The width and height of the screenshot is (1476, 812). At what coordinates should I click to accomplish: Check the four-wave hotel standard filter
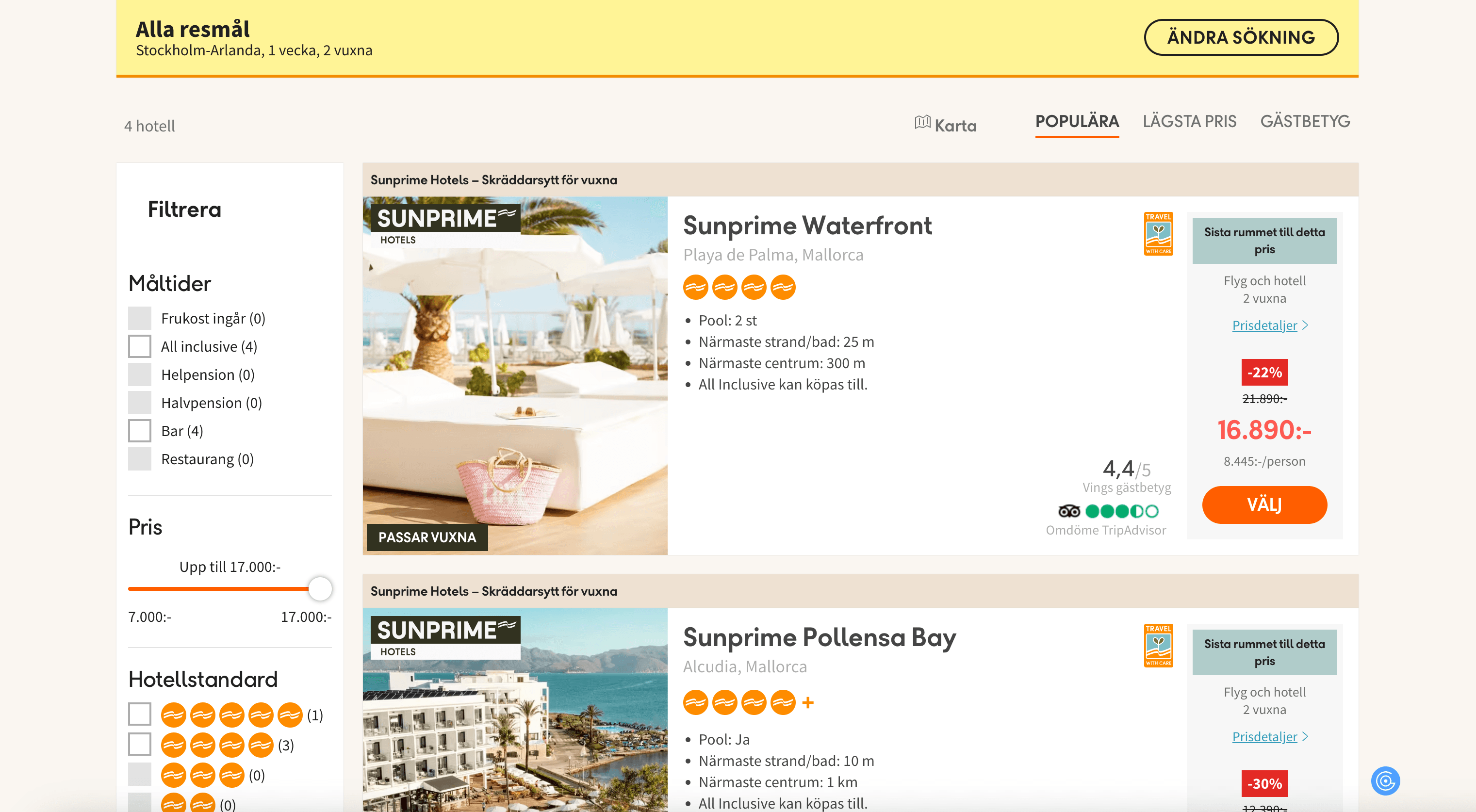coord(140,745)
